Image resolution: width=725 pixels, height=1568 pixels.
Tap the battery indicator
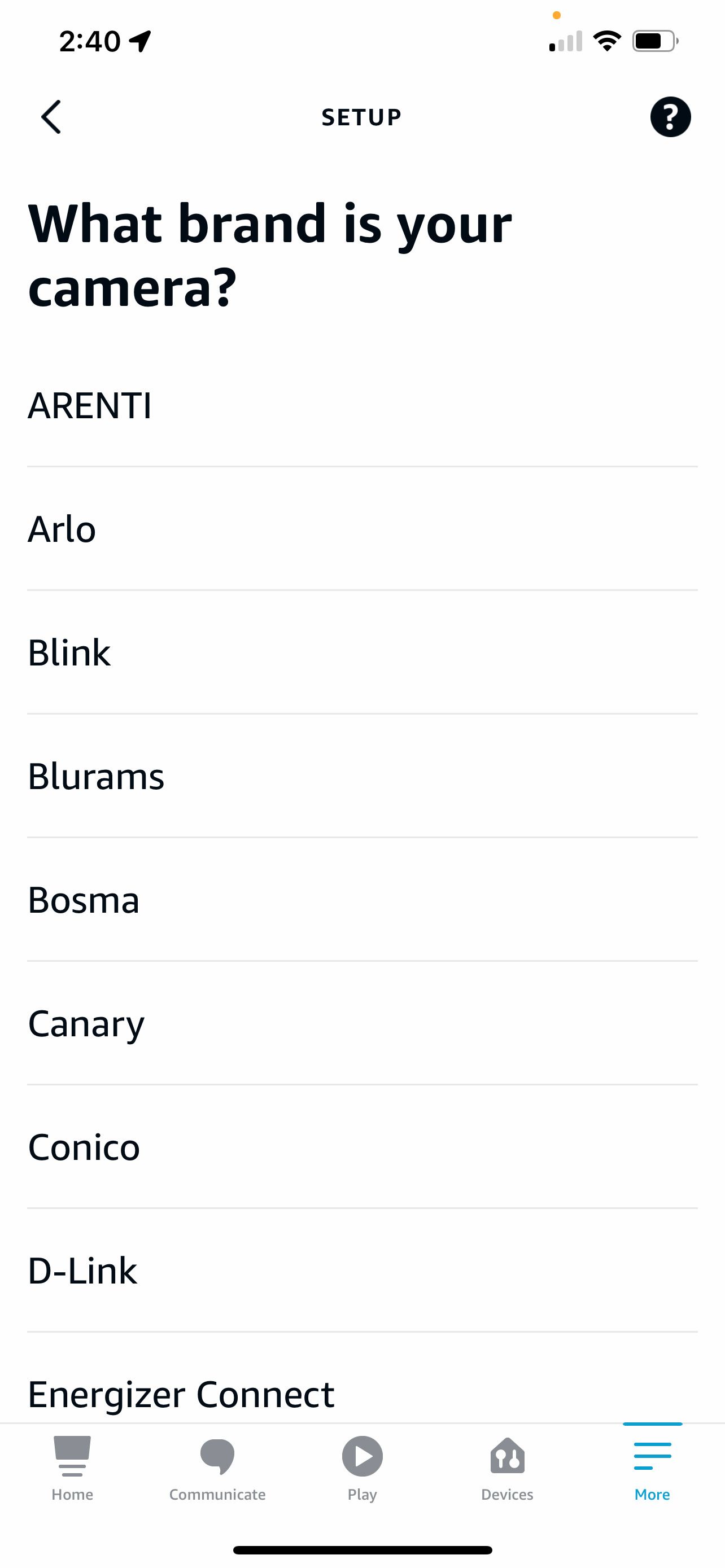(652, 40)
